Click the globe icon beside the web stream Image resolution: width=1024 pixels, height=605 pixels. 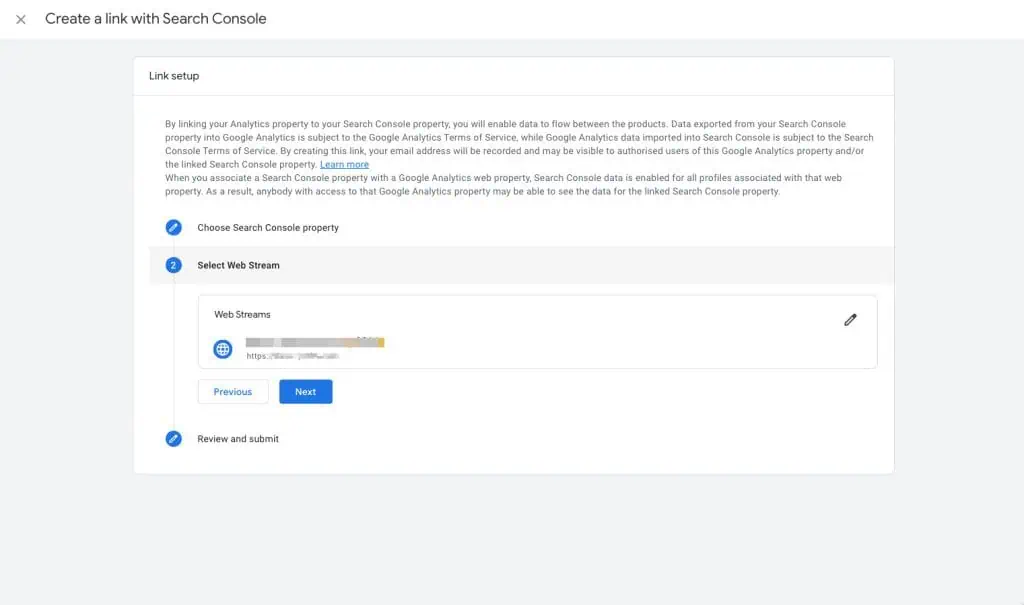click(222, 348)
